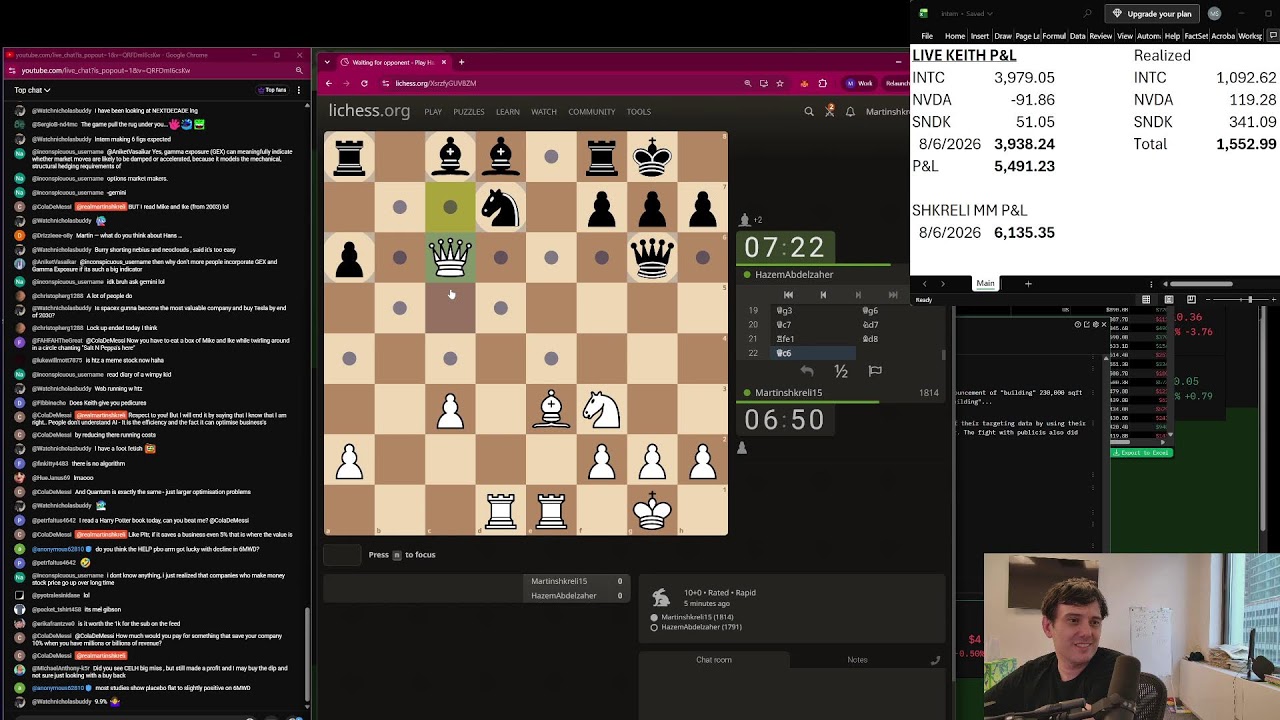Open Chrome Work profile menu
The width and height of the screenshot is (1280, 720).
pos(860,83)
